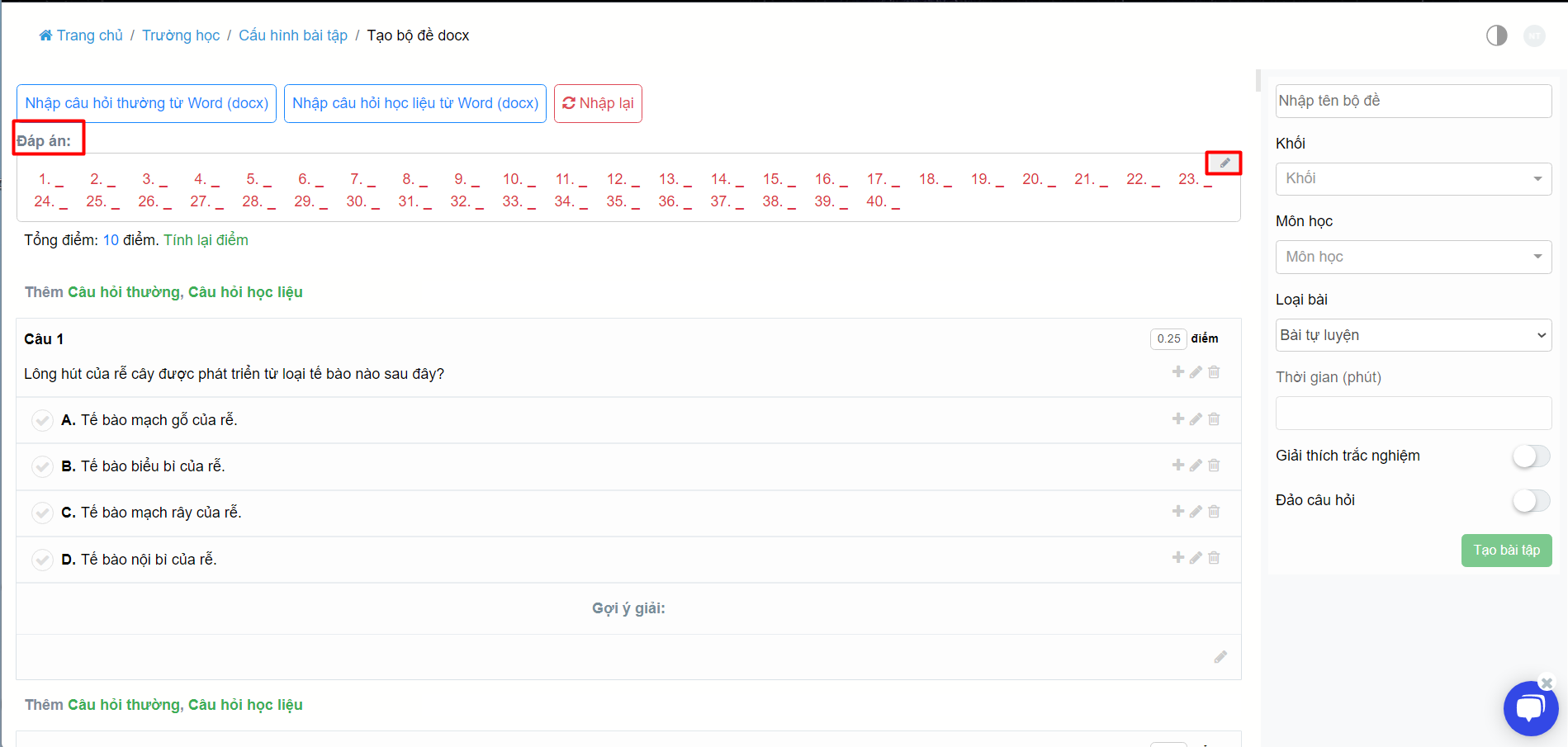Delete the Câu 1 question using trash icon
Image resolution: width=1568 pixels, height=747 pixels.
[1214, 372]
